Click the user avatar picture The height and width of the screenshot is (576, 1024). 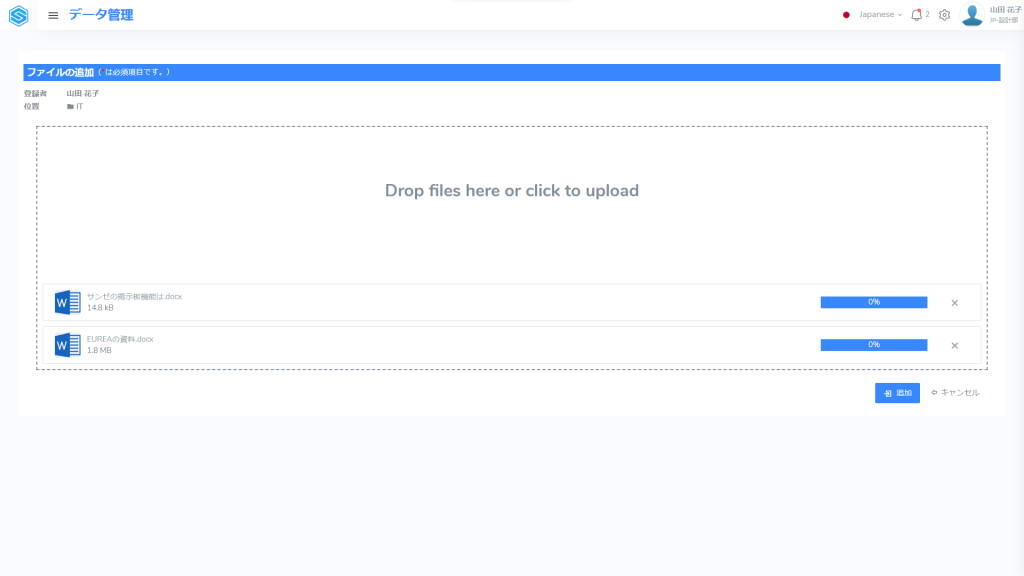971,15
